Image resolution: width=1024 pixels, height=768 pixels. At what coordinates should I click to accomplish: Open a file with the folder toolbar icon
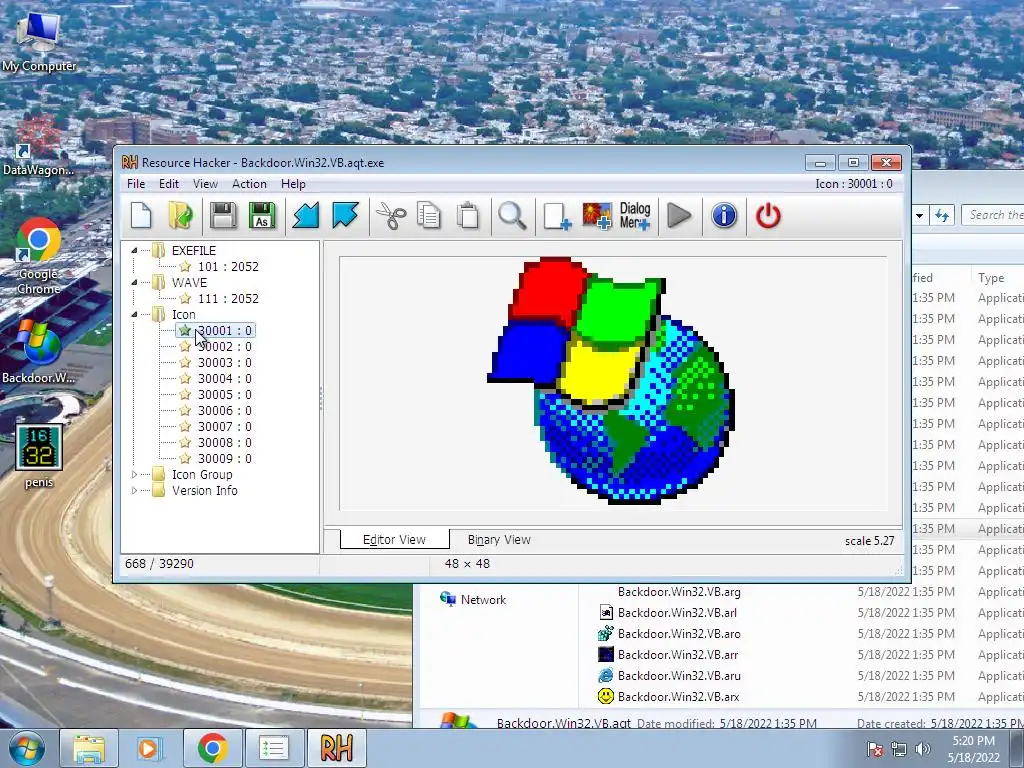(x=181, y=216)
